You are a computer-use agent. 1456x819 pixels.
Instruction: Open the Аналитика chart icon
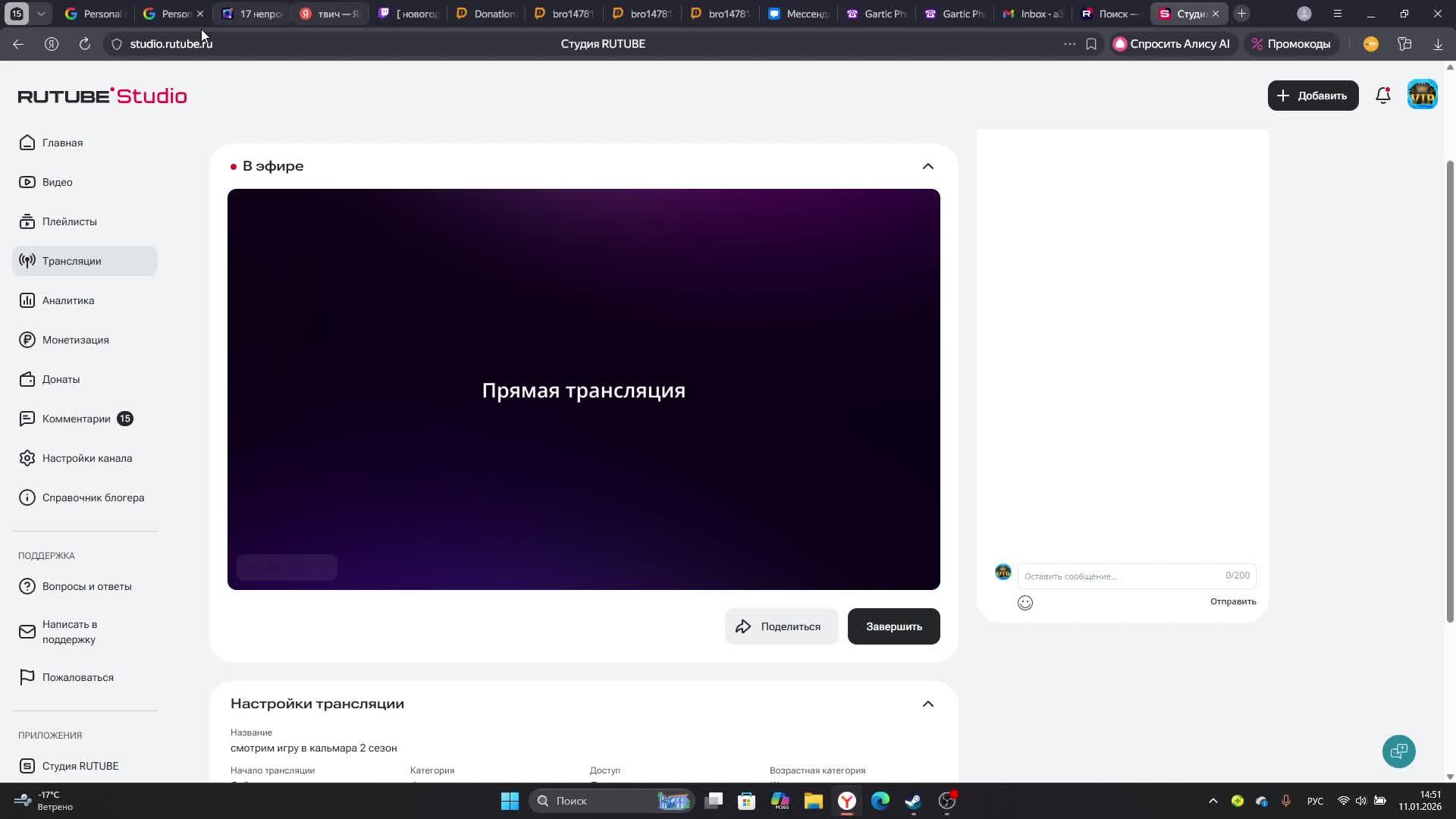27,300
